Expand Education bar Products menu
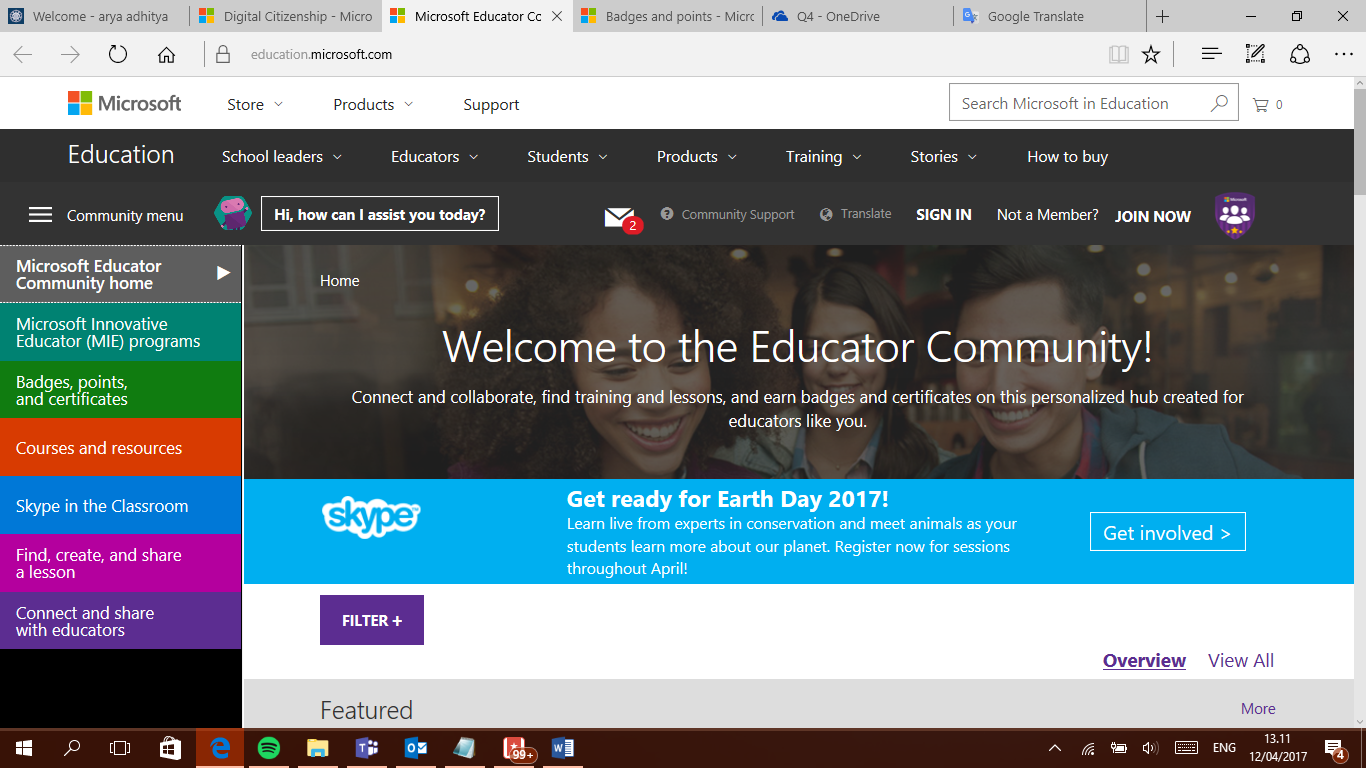Viewport: 1366px width, 768px height. 697,157
